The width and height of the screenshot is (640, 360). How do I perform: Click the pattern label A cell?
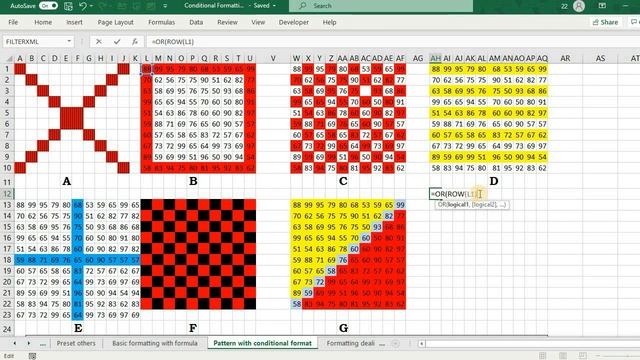point(66,181)
